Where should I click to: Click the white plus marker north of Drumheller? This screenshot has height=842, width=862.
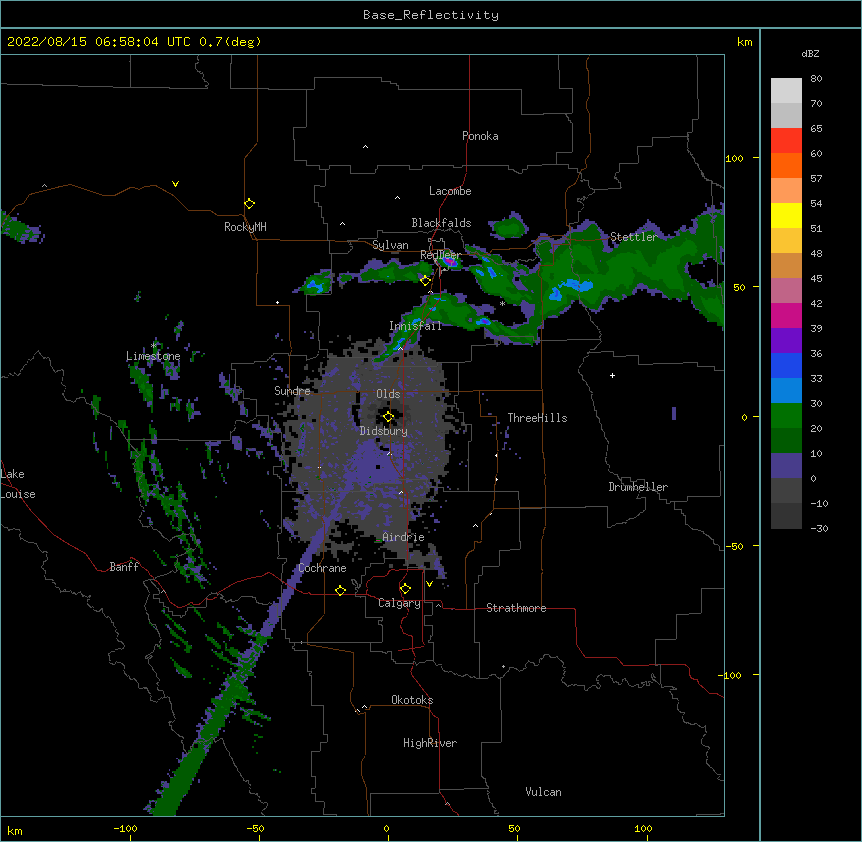tap(612, 375)
